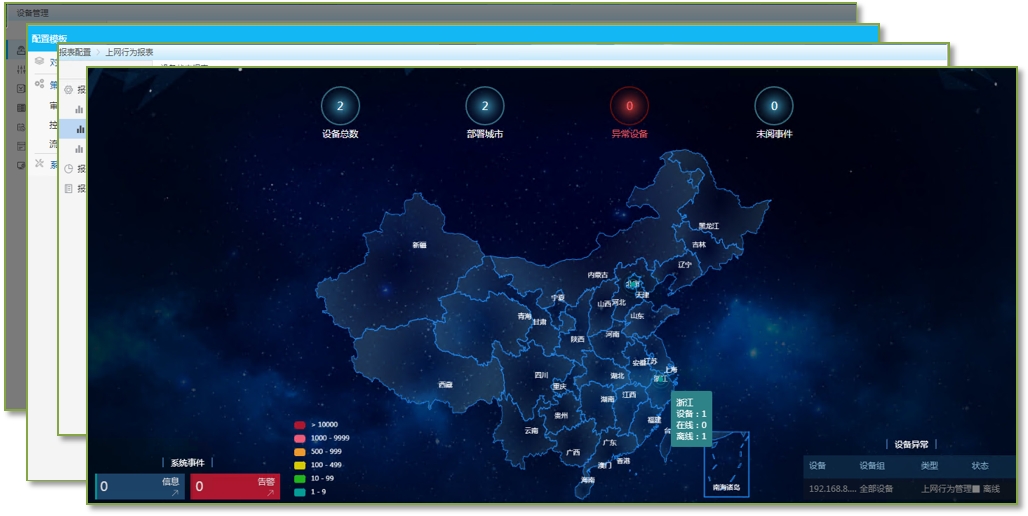1028x516 pixels.
Task: Click the 未阅事件 circle counter
Action: pyautogui.click(x=774, y=106)
